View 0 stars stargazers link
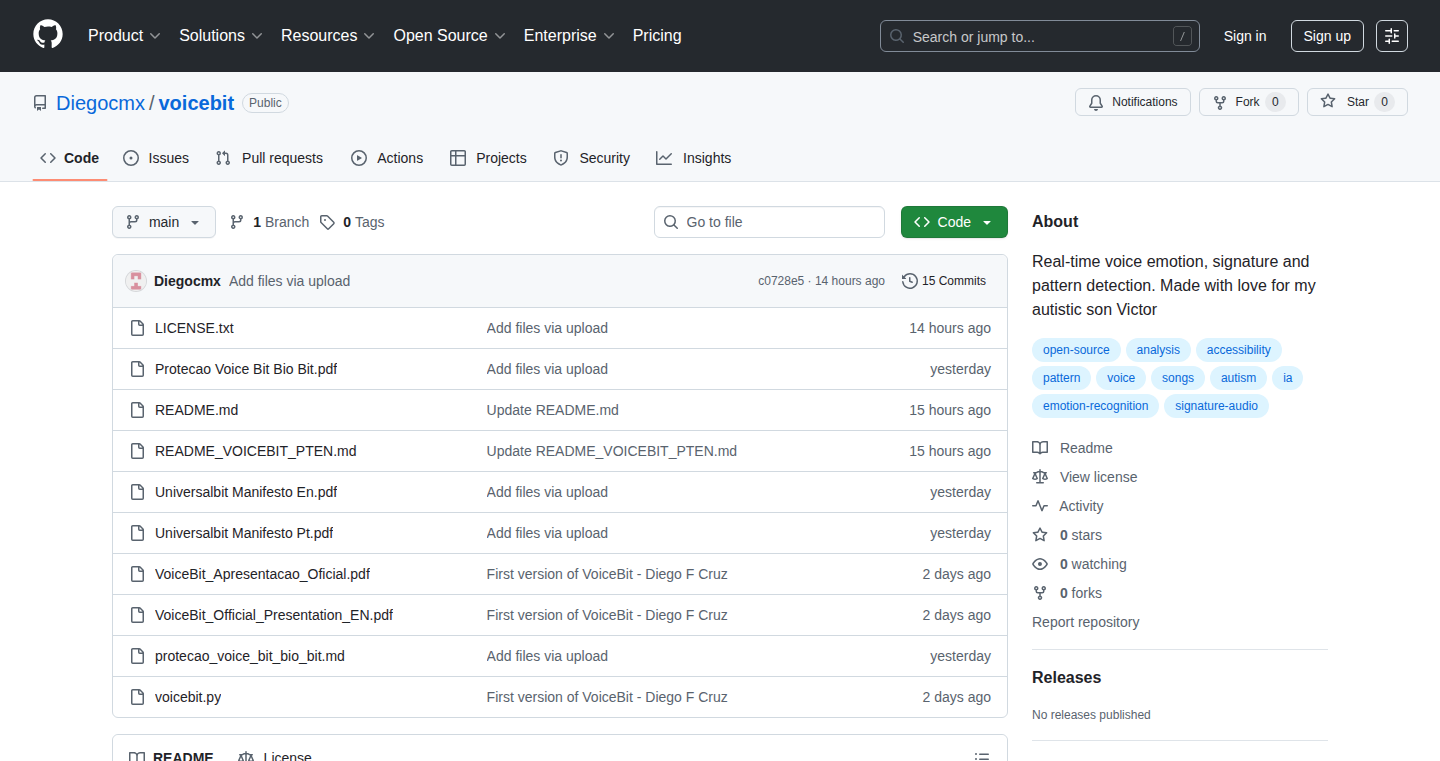The width and height of the screenshot is (1440, 761). (1067, 535)
